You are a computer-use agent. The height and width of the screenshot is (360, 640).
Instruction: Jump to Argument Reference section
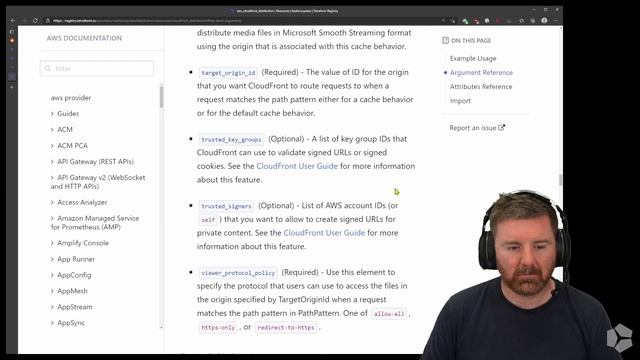point(481,73)
